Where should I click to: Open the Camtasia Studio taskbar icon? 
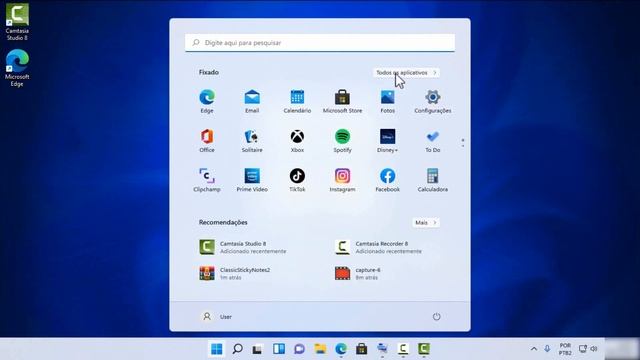[x=424, y=349]
